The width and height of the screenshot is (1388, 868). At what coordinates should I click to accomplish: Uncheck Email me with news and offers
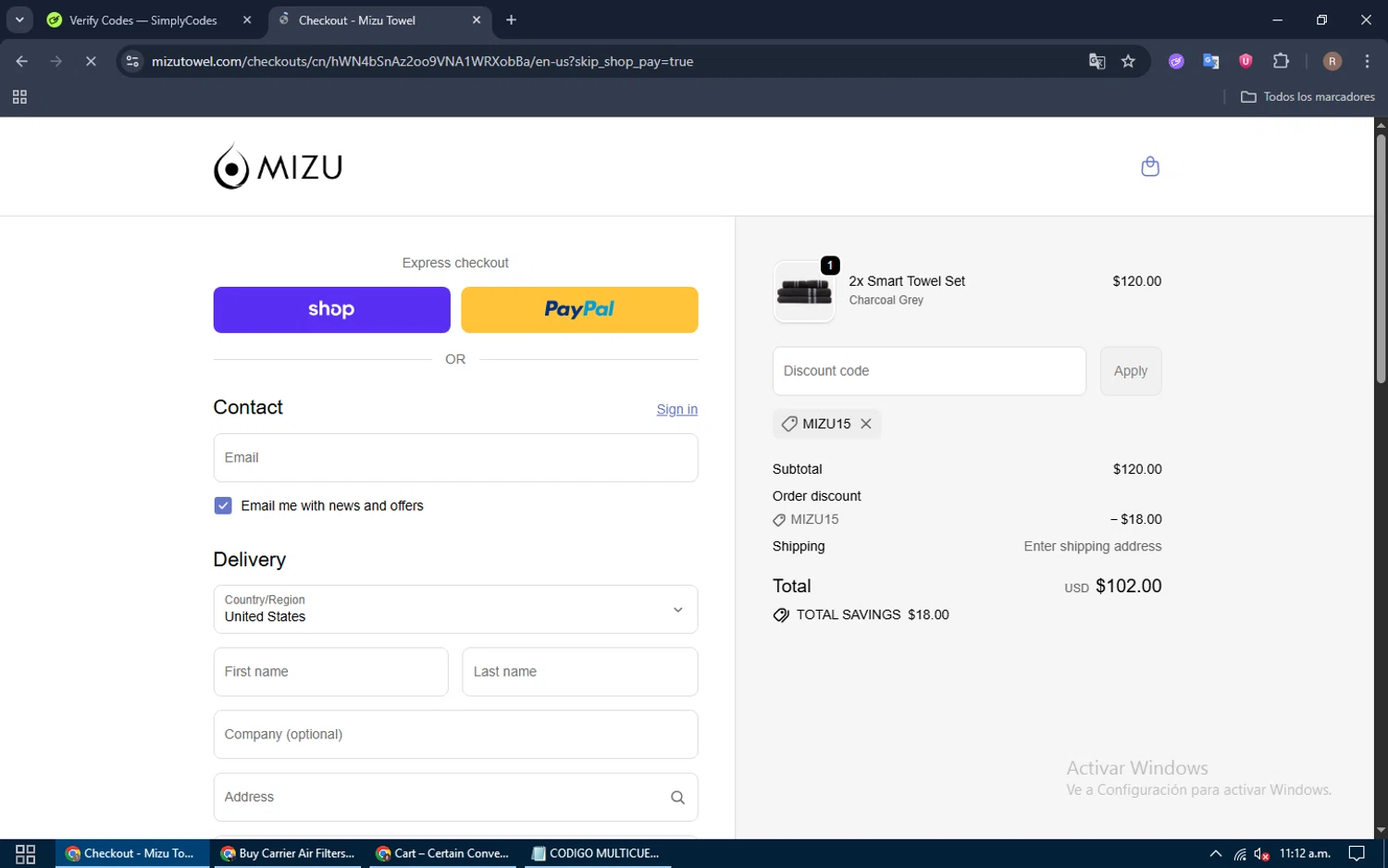coord(223,505)
